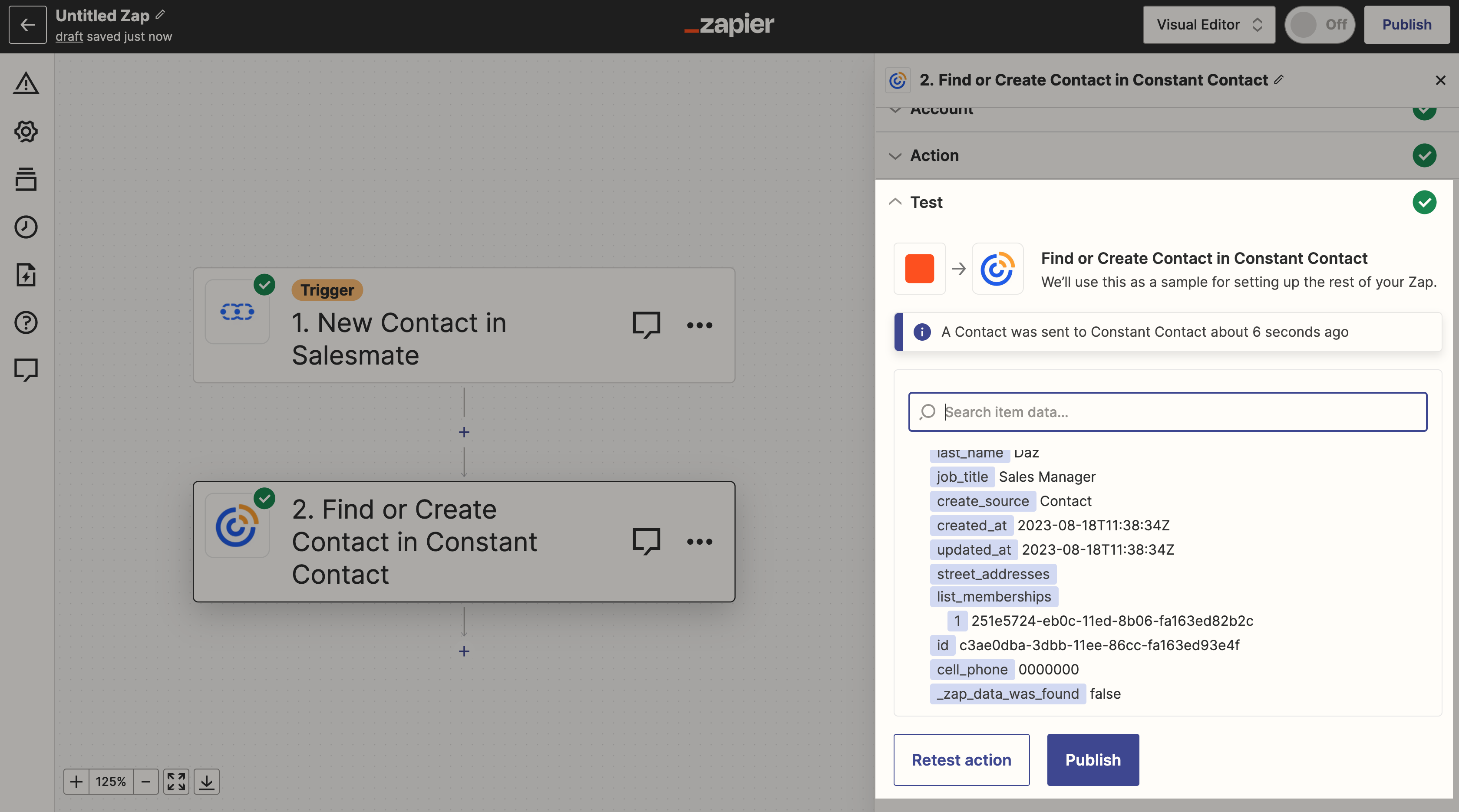Select the Salesmate trigger step card
1459x812 pixels.
(x=464, y=325)
